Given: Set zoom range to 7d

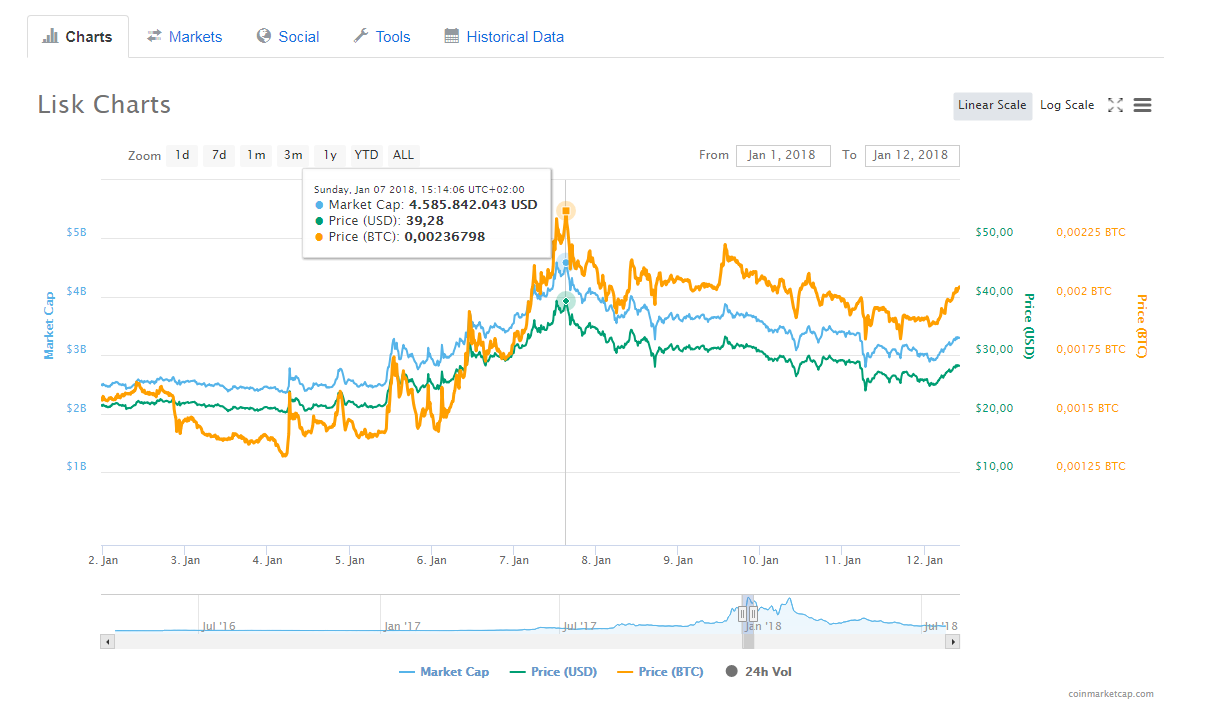Looking at the screenshot, I should 219,155.
